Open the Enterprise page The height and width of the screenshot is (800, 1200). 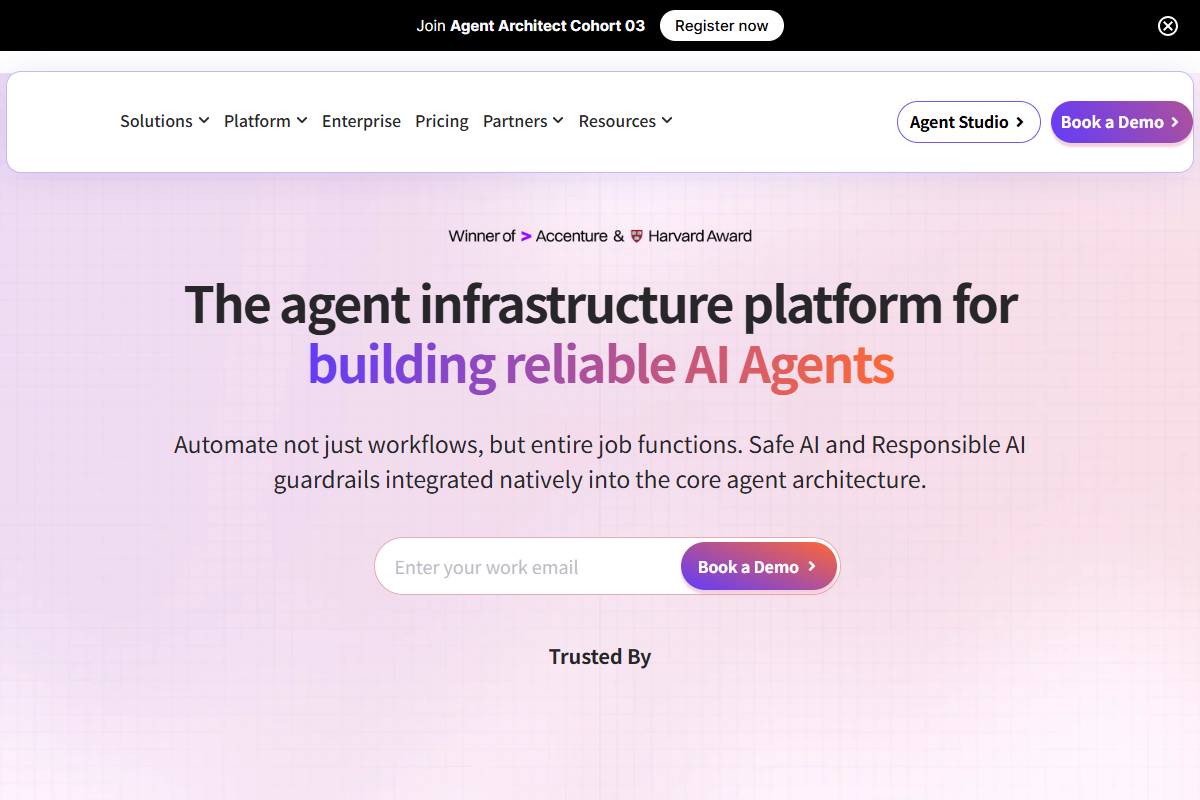point(361,121)
